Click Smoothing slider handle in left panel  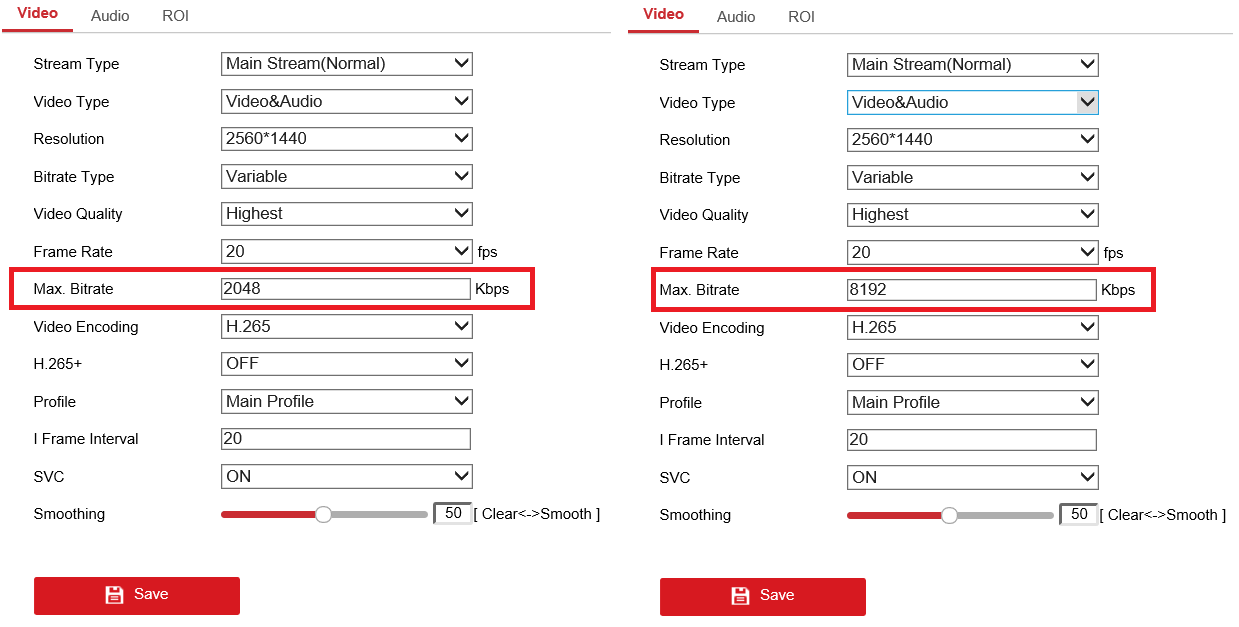(323, 514)
